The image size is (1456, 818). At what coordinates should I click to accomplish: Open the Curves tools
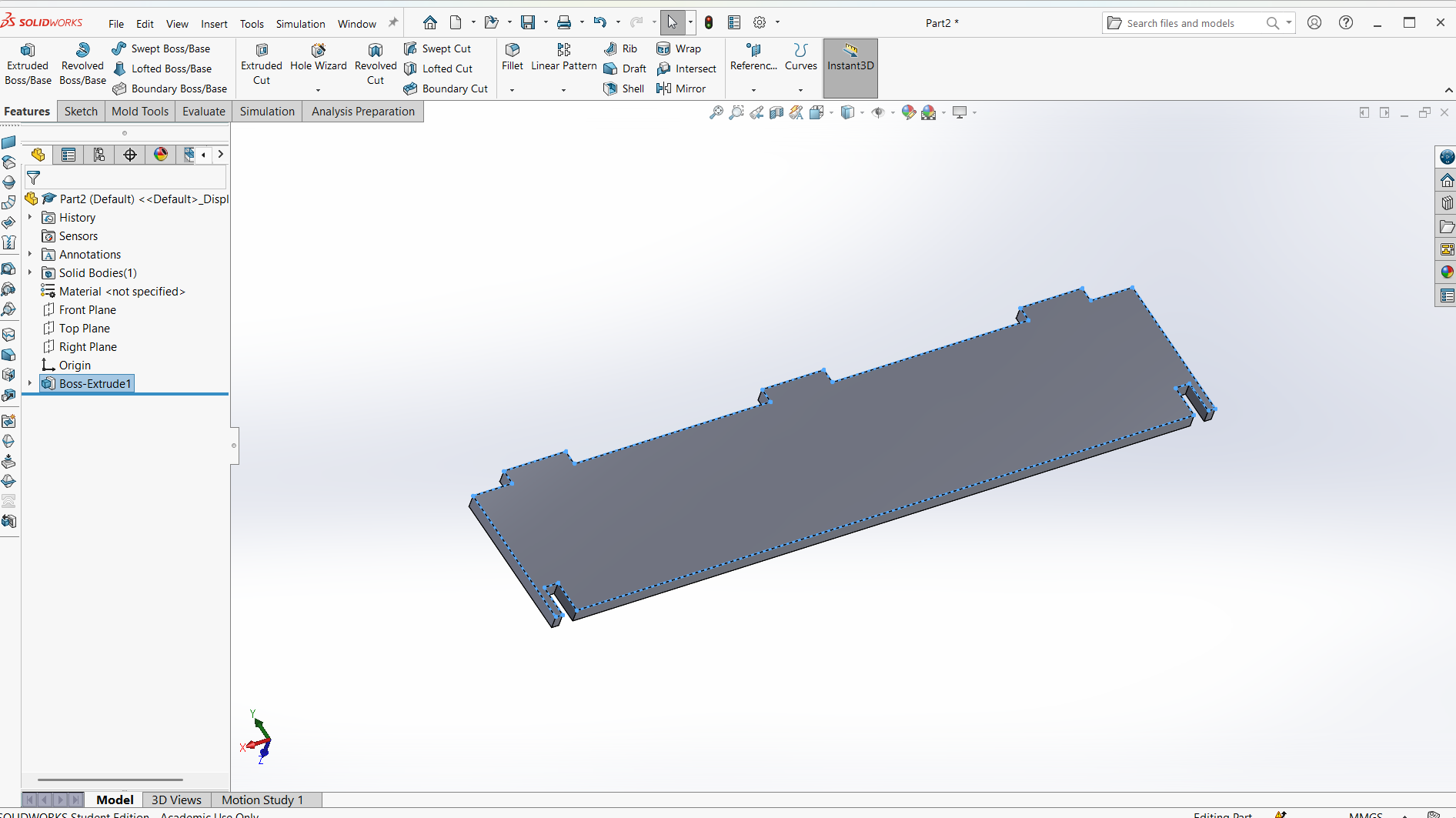pos(801,58)
